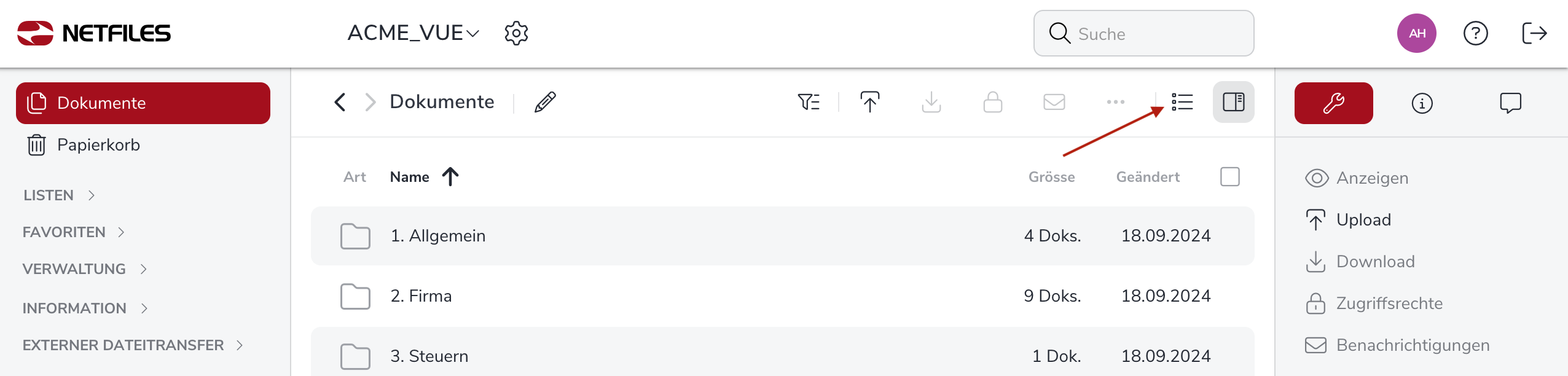Viewport: 1568px width, 376px height.
Task: Toggle the side panel view button
Action: point(1233,102)
